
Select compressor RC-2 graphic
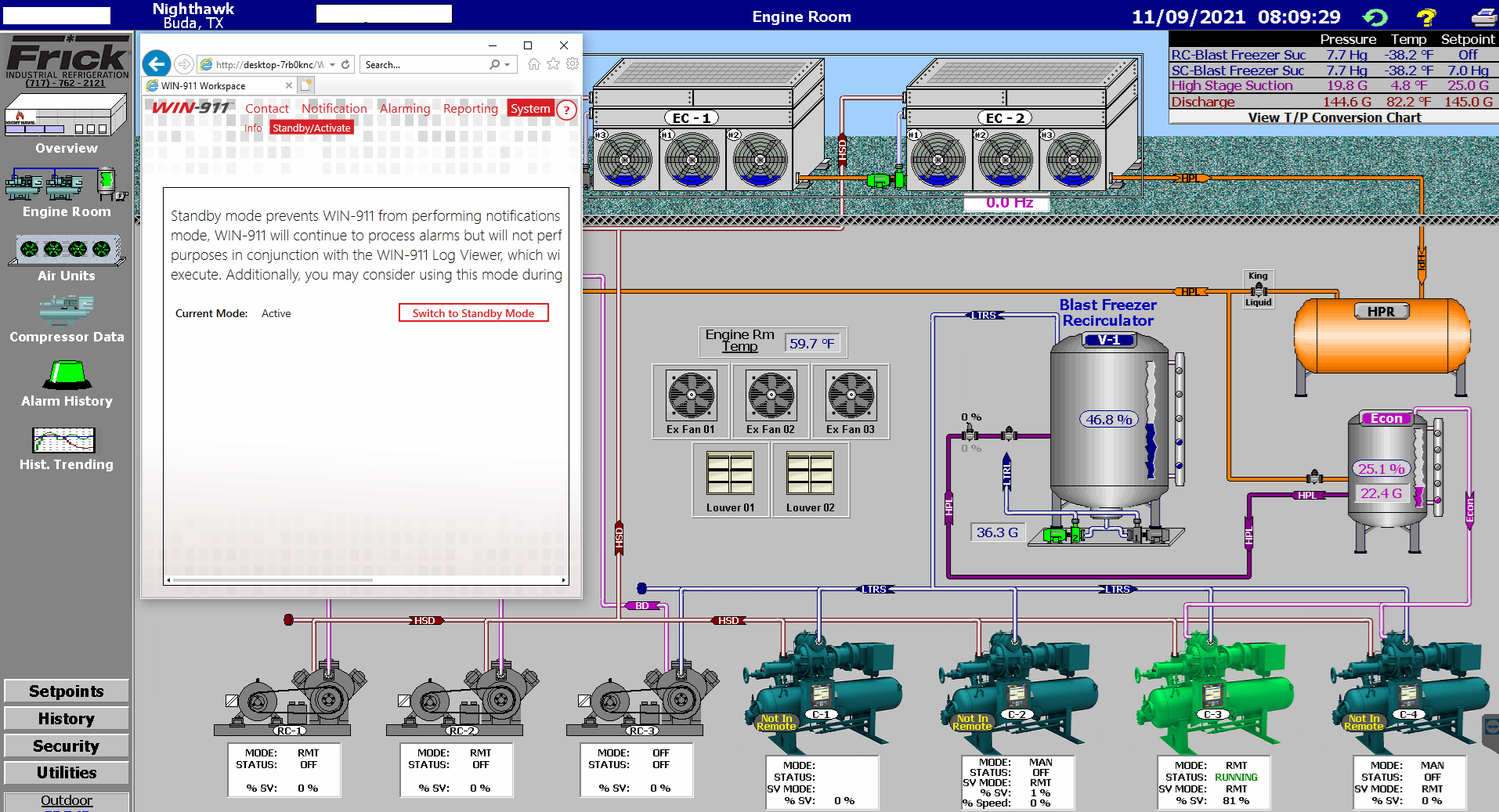(464, 698)
